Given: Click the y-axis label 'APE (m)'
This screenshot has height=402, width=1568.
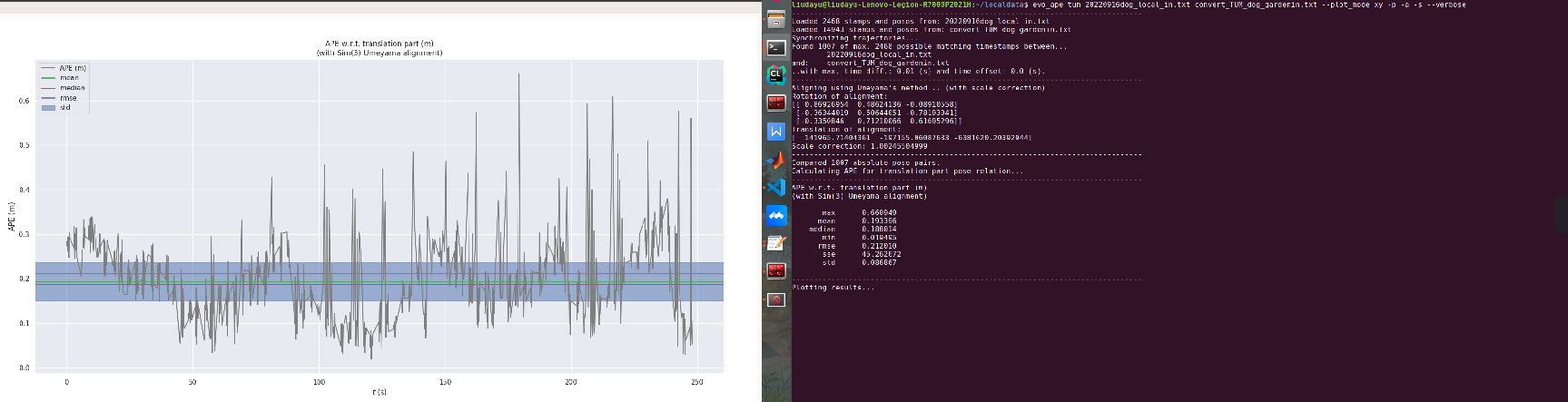Looking at the screenshot, I should coord(12,216).
